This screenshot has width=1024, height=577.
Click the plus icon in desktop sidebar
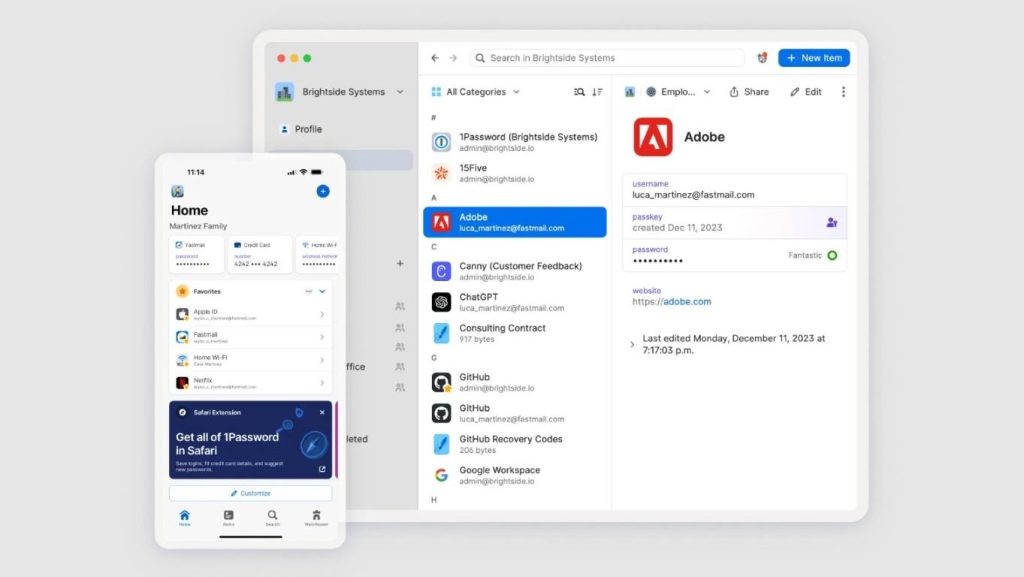(400, 264)
